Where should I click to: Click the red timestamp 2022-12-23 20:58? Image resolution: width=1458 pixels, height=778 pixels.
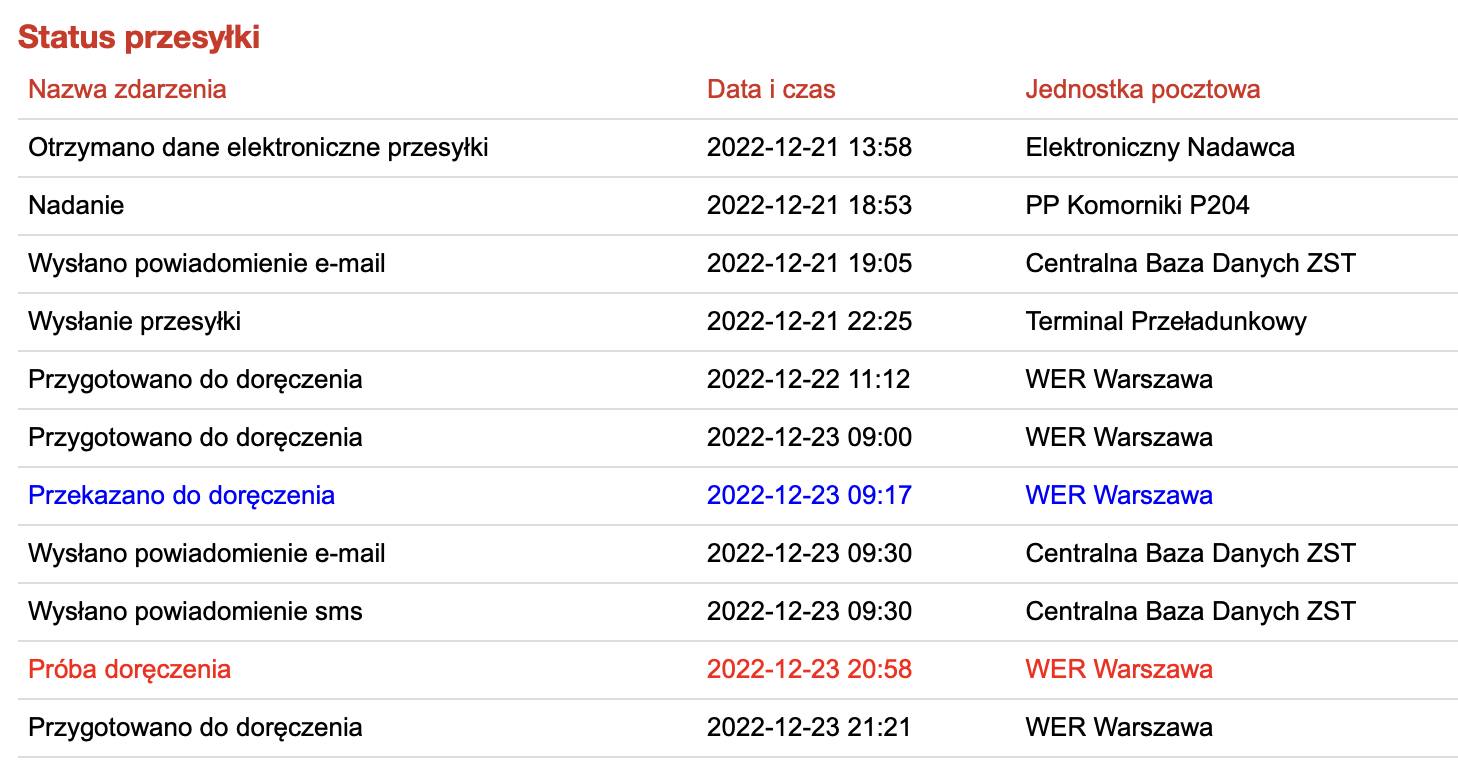click(x=809, y=670)
